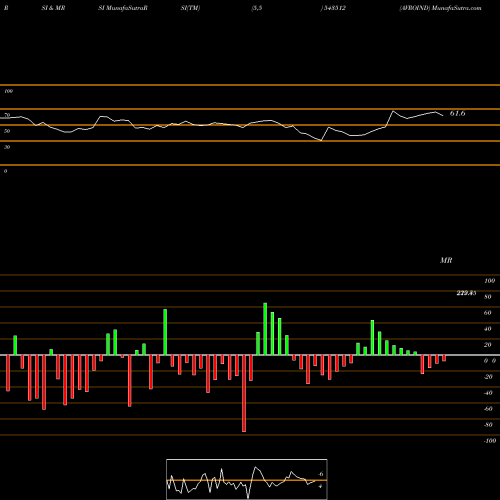Click the MR axis label 60
The width and height of the screenshot is (500, 500).
pyautogui.click(x=488, y=313)
